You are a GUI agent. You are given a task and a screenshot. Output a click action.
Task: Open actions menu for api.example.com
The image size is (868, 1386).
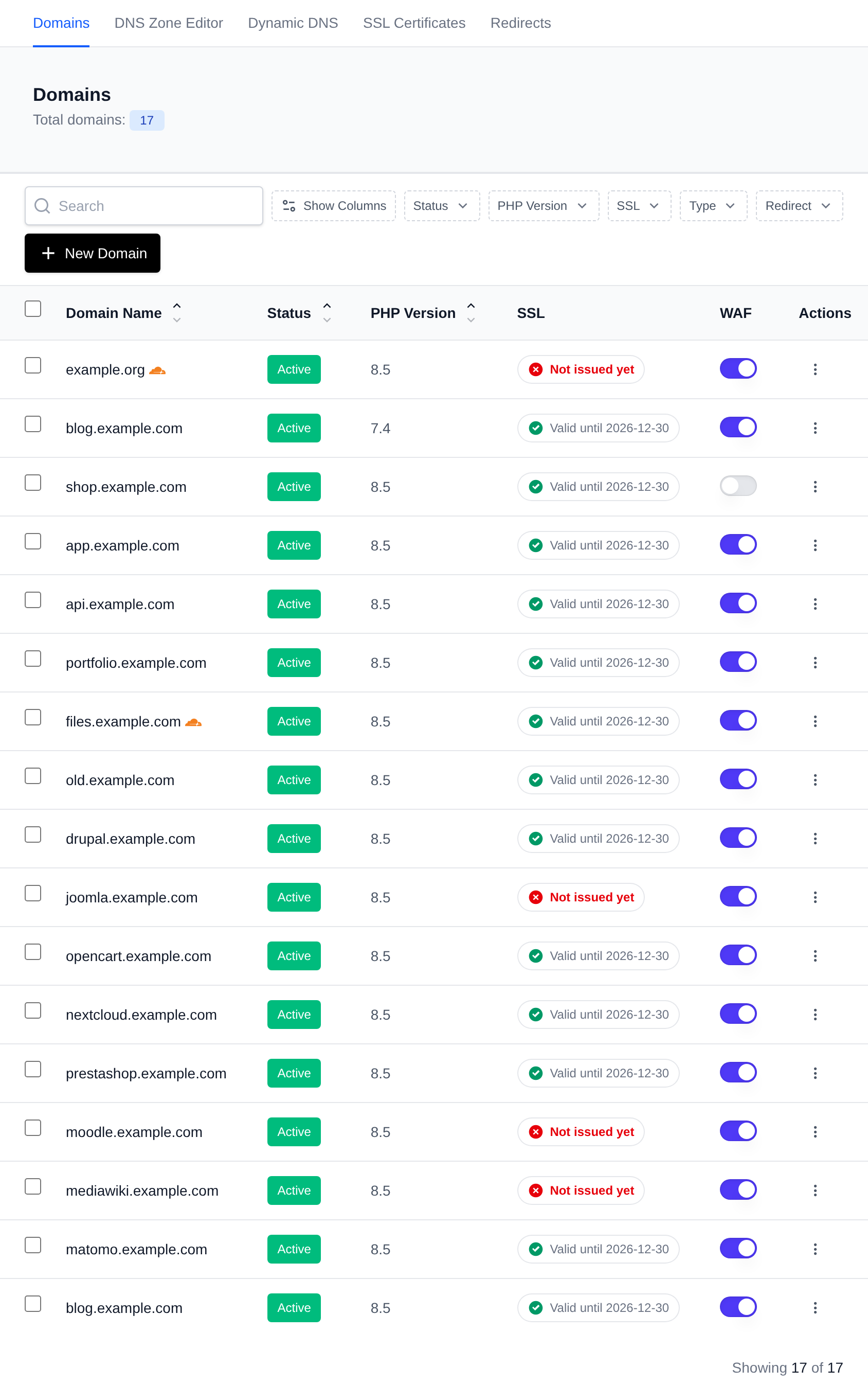(x=815, y=603)
